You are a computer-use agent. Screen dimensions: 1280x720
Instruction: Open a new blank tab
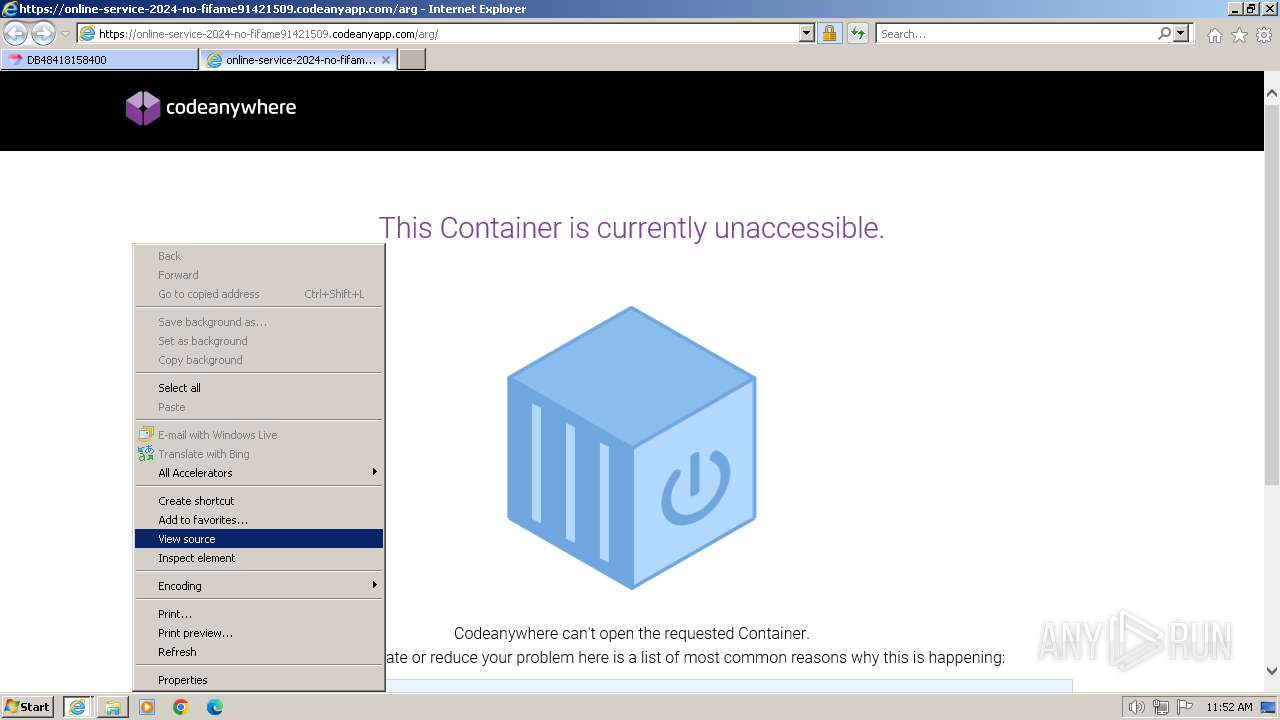click(412, 60)
